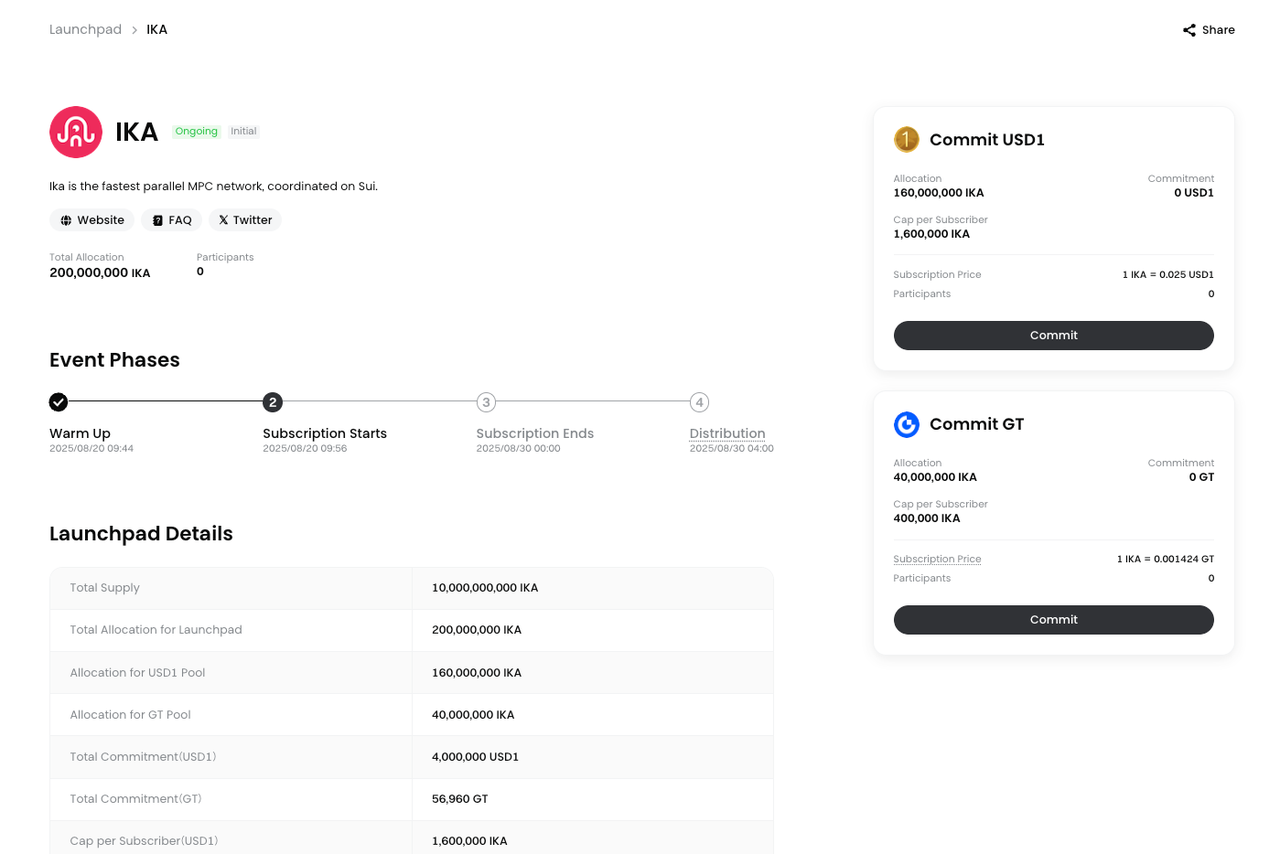
Task: Click the share icon at top right
Action: [1189, 30]
